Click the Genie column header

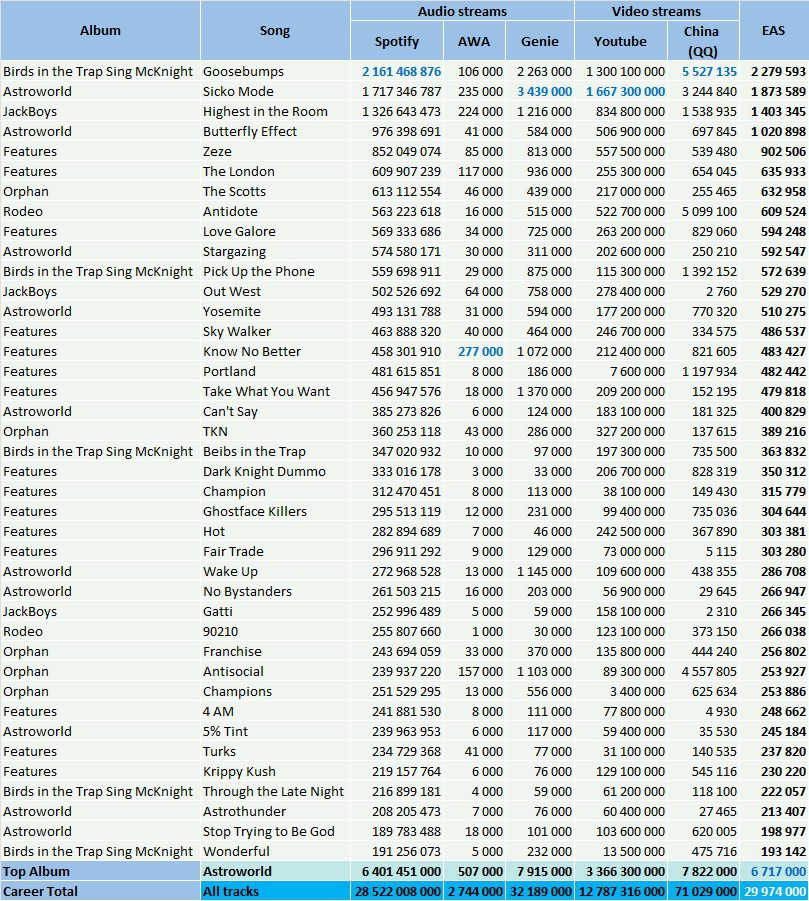tap(540, 41)
